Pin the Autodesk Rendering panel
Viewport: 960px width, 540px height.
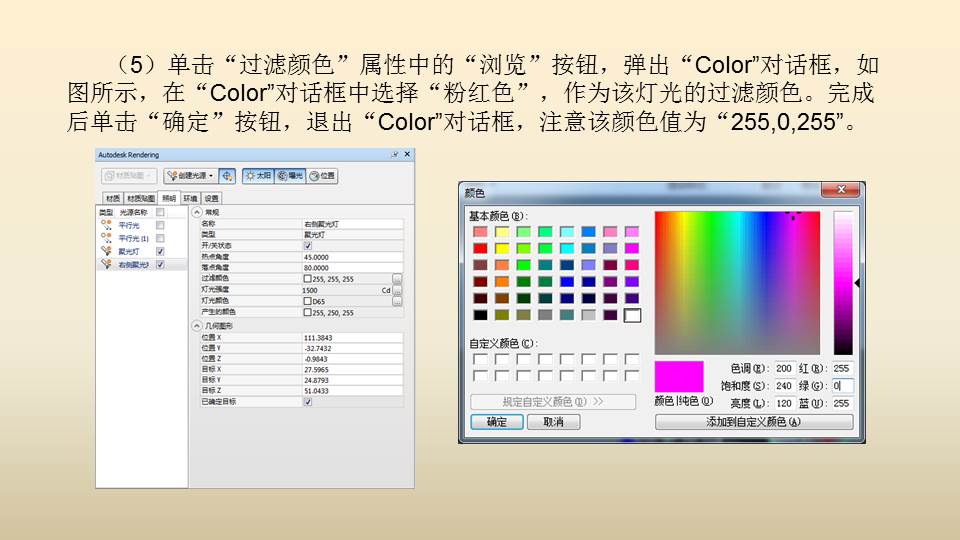pyautogui.click(x=395, y=154)
